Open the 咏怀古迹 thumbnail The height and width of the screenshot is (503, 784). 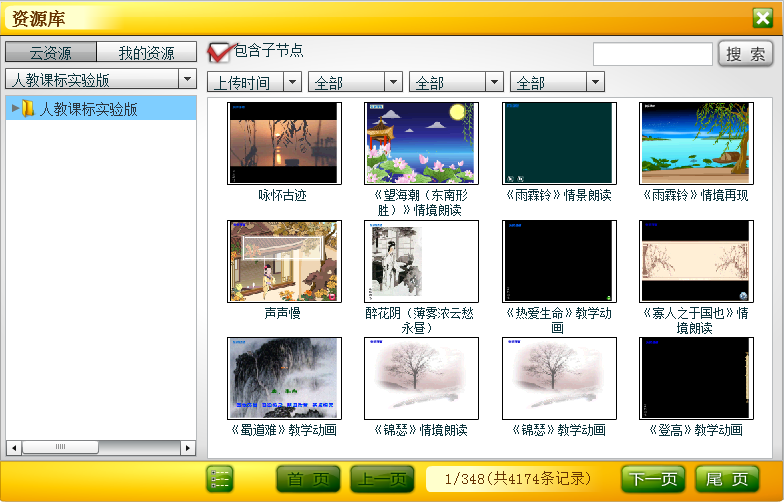coord(283,143)
